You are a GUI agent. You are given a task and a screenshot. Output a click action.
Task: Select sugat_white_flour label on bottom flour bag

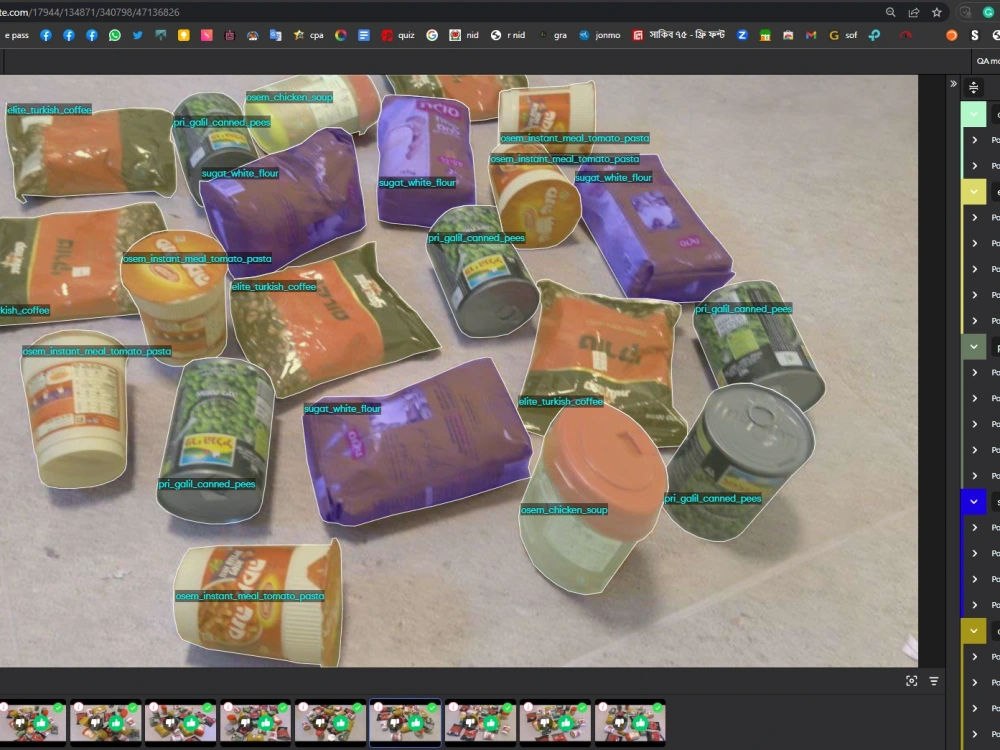tap(342, 408)
